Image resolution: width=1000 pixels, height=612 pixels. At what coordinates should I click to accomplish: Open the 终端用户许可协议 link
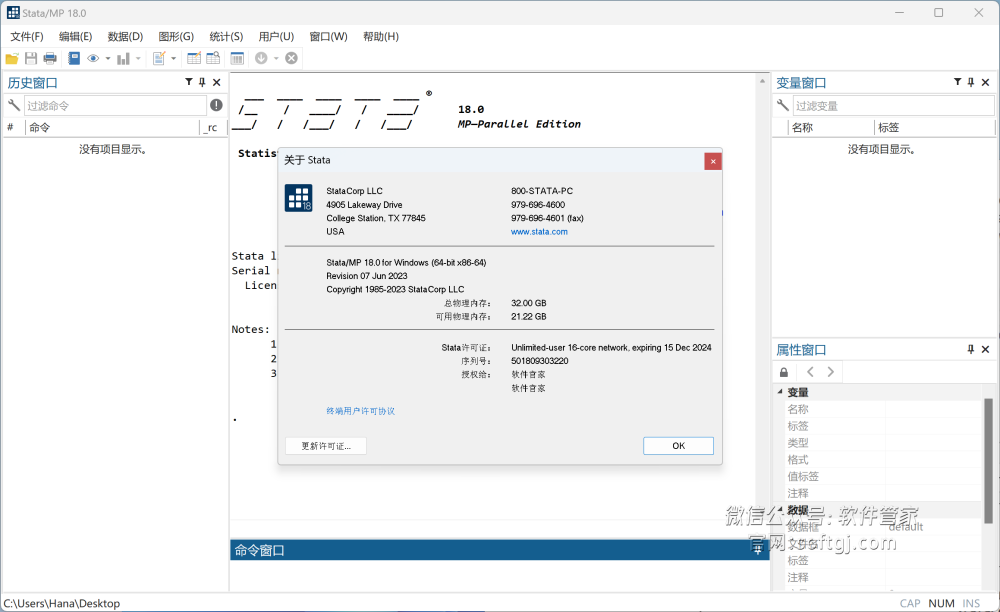point(360,411)
